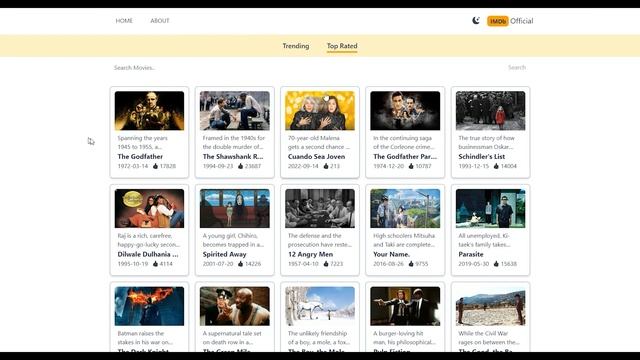Click the release date 1994-09-23
The height and width of the screenshot is (360, 640).
(218, 166)
